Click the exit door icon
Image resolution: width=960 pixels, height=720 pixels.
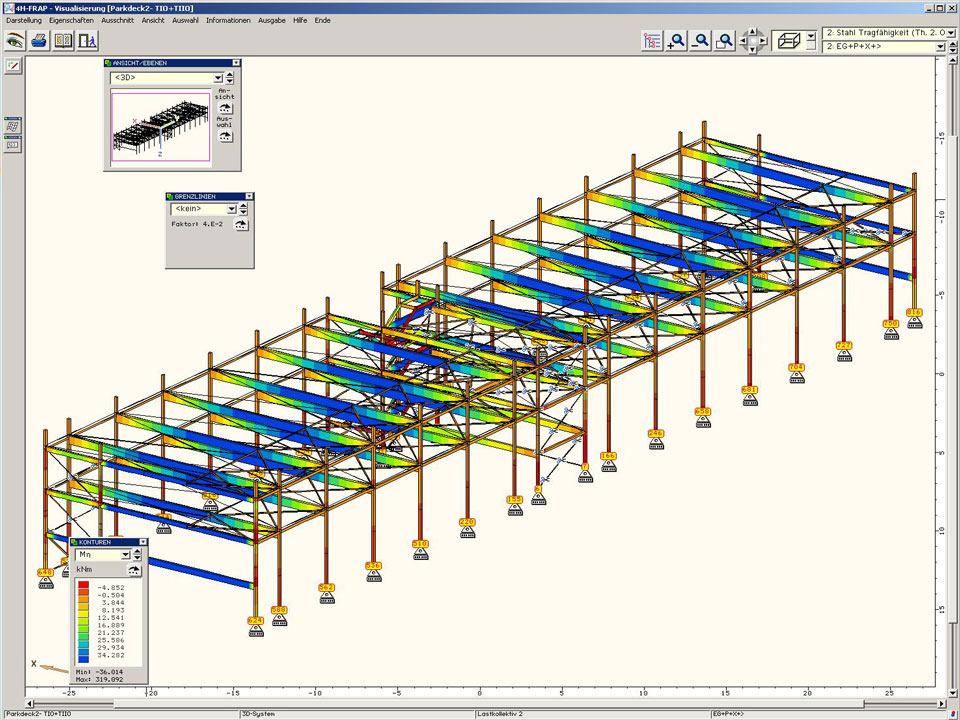[x=88, y=41]
